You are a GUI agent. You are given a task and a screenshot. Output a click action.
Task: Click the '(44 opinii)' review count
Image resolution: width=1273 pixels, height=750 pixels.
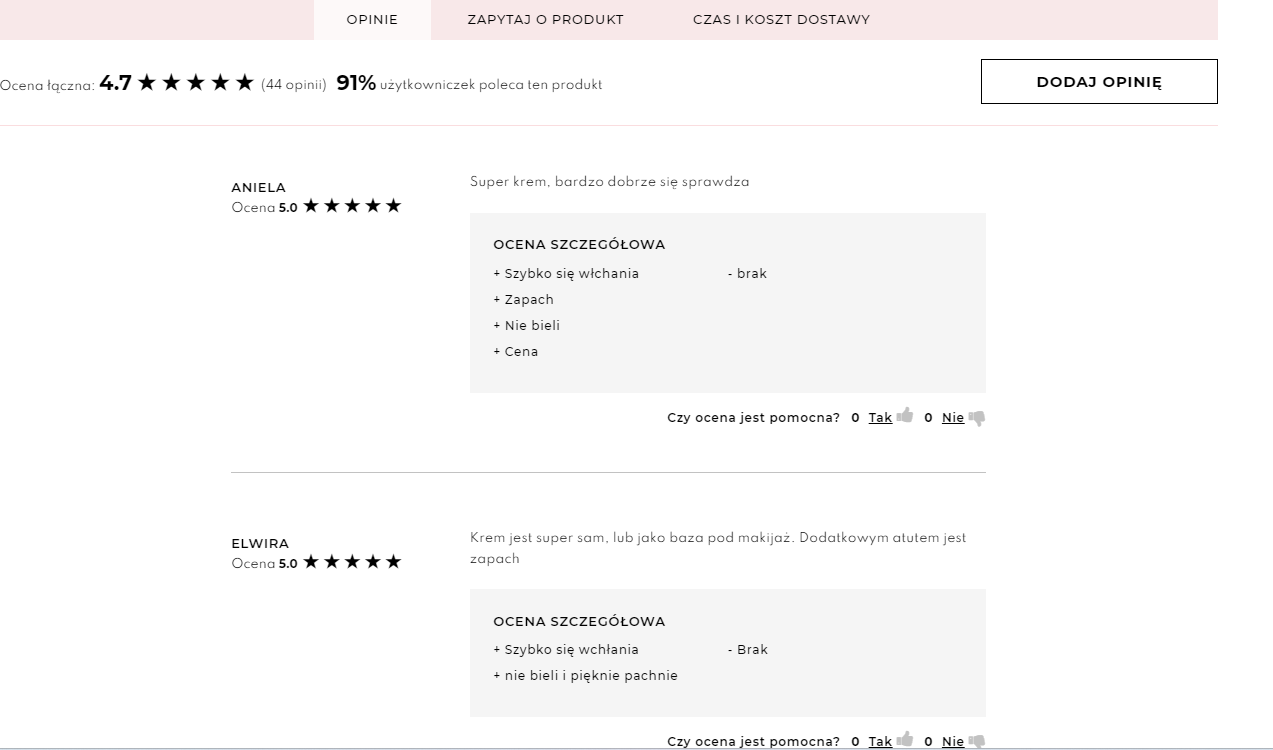[x=294, y=85]
